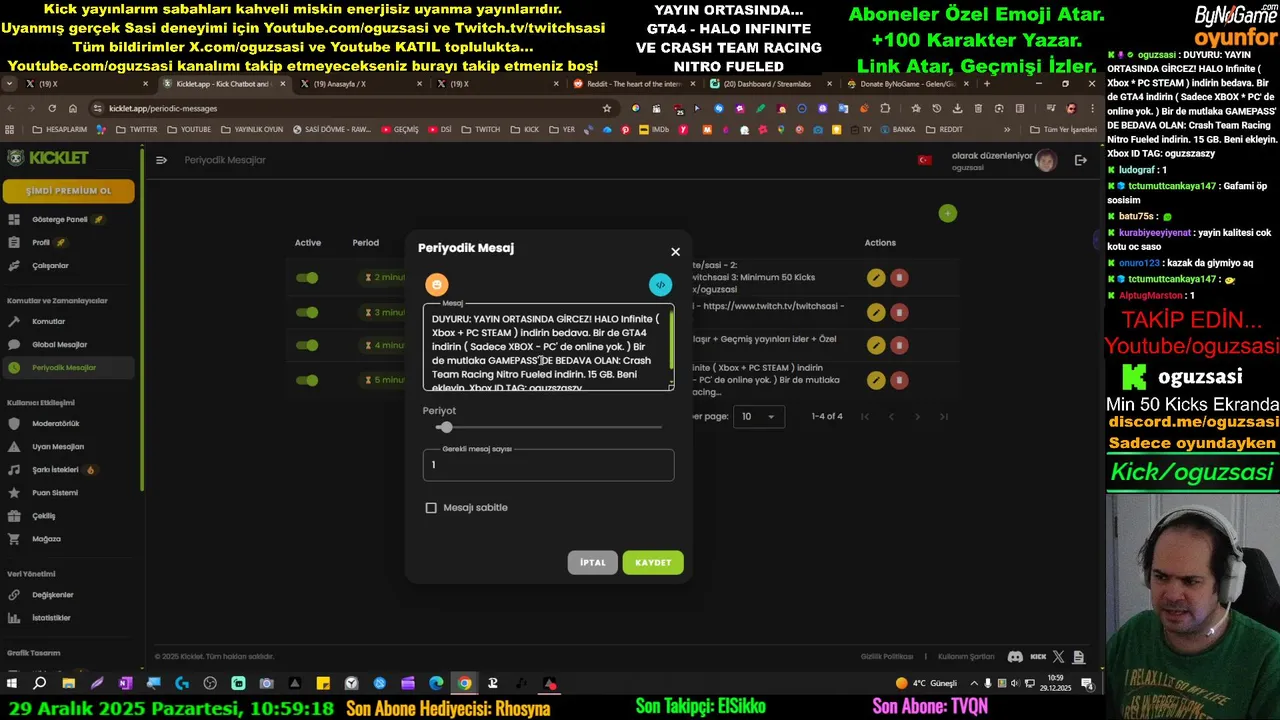The height and width of the screenshot is (720, 1280).
Task: Adjust the Periyot slider handle
Action: tap(445, 427)
